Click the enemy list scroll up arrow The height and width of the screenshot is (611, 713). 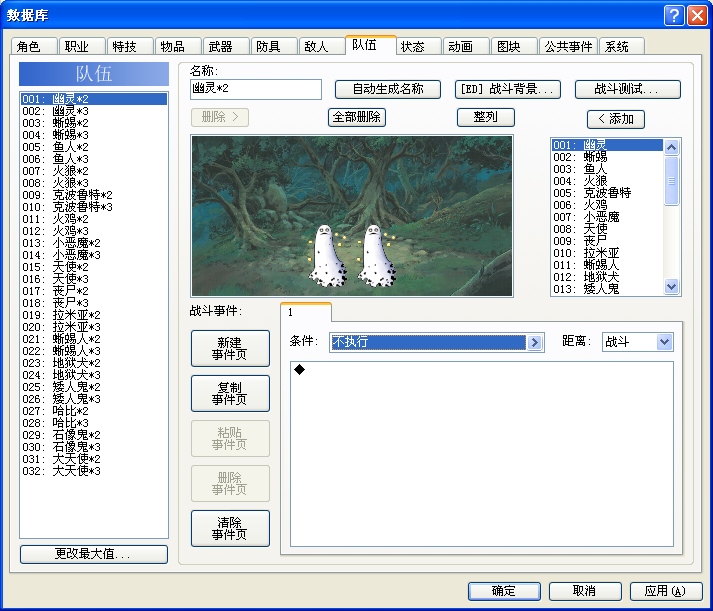pos(672,147)
